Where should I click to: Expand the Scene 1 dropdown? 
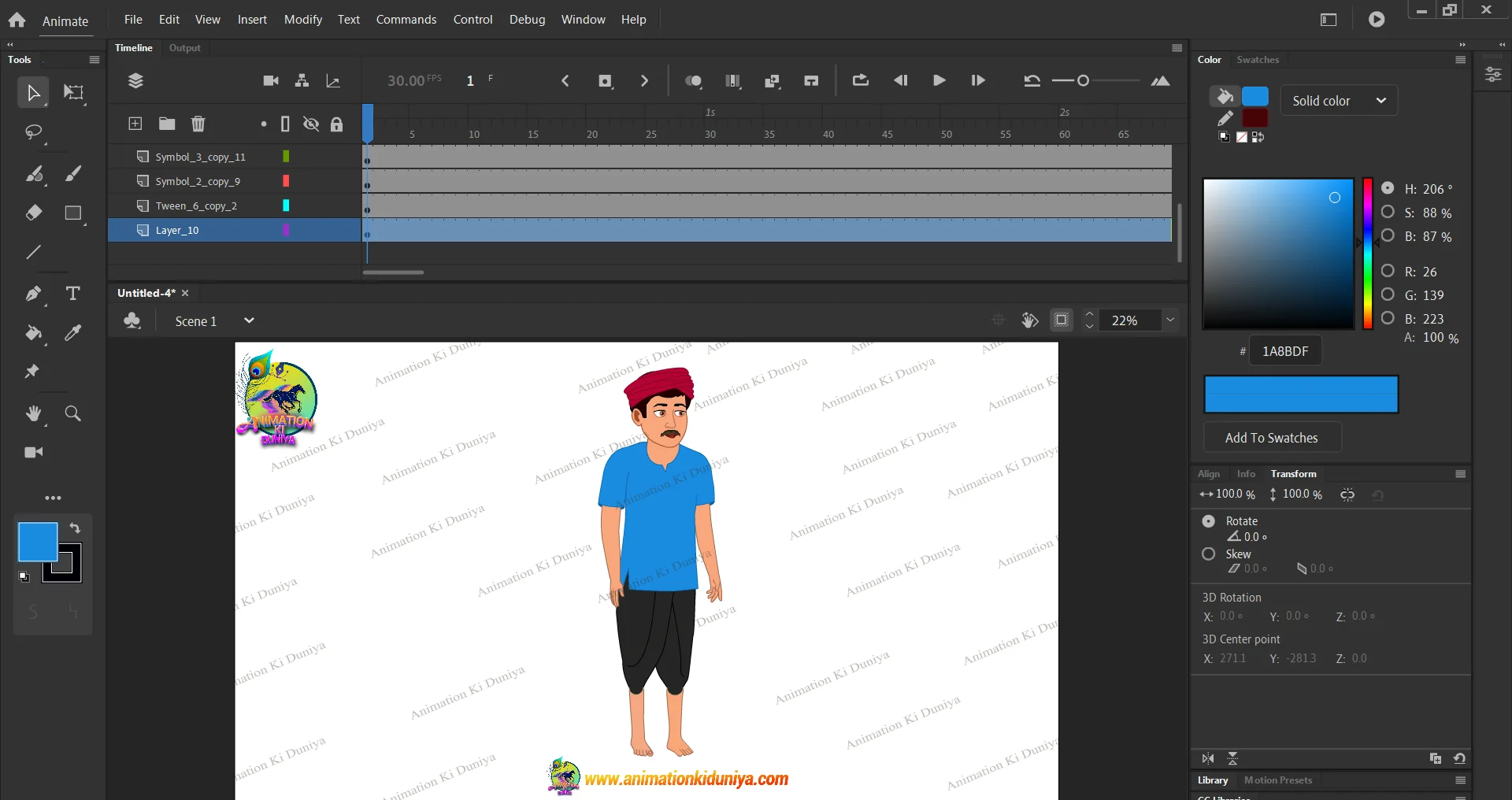pos(249,320)
